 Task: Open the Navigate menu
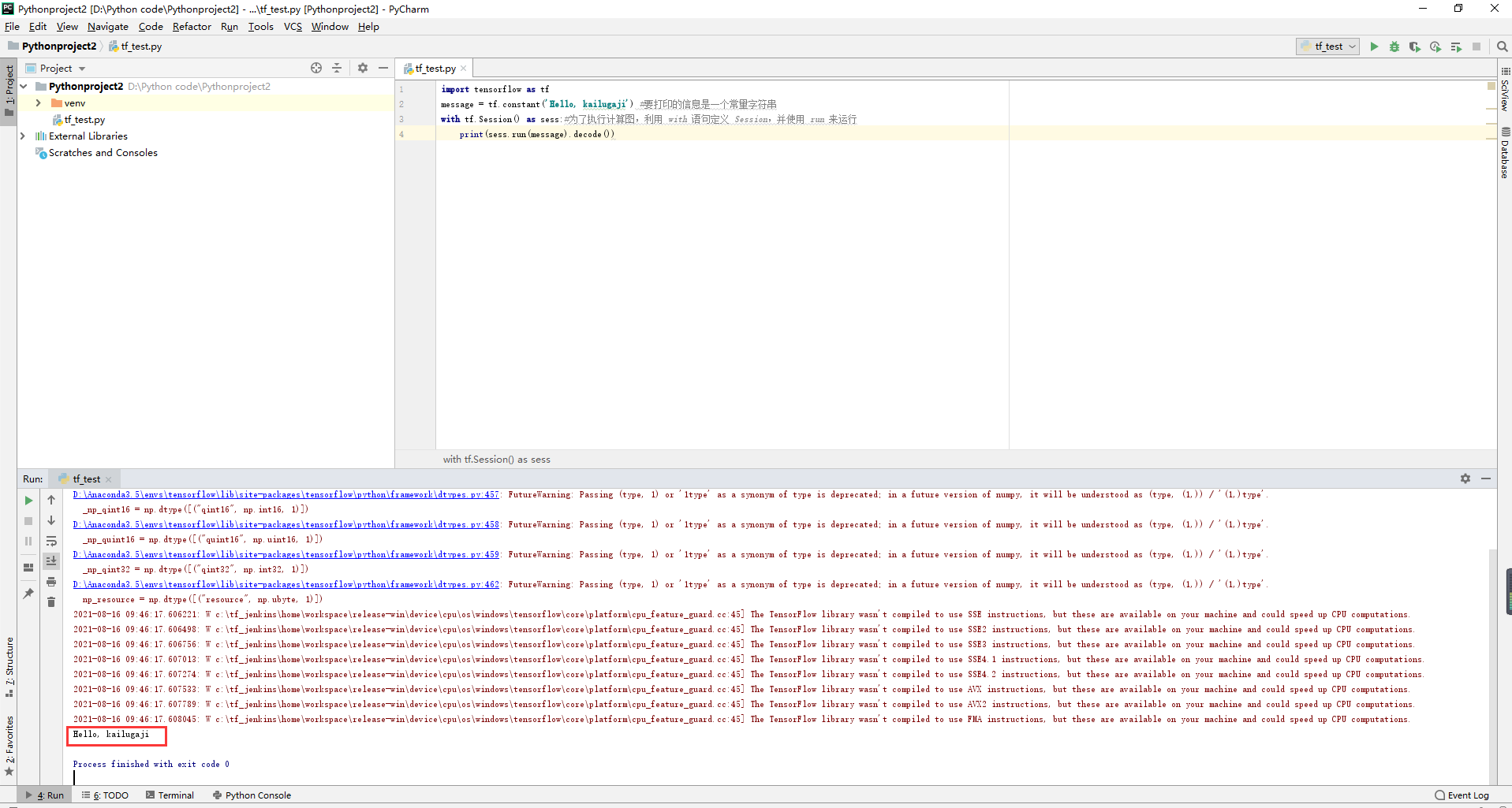(108, 26)
